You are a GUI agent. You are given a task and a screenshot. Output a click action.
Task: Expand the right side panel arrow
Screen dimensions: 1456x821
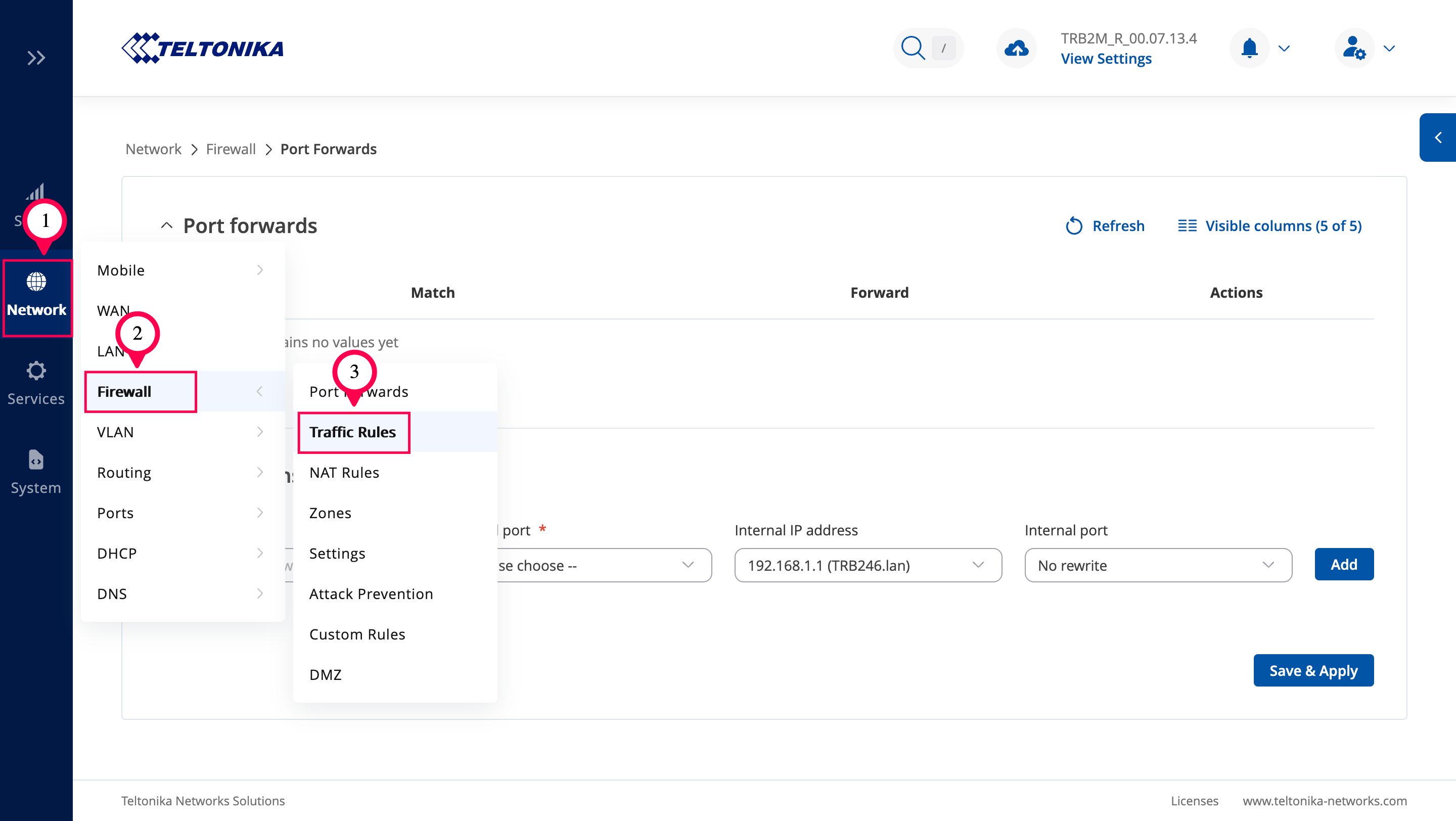point(1437,138)
